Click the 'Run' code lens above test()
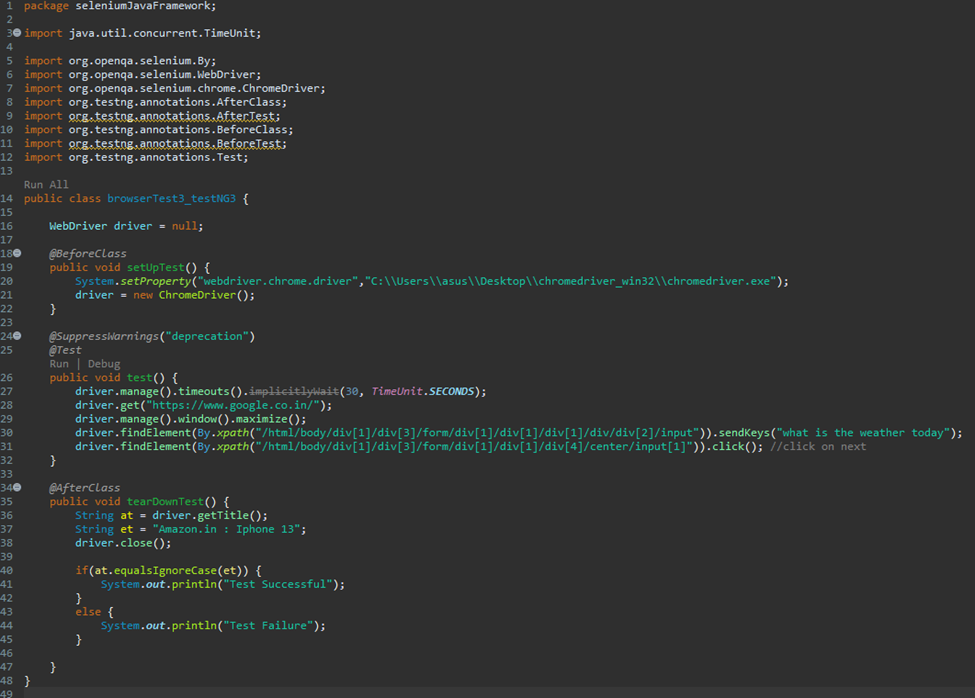 pos(59,364)
